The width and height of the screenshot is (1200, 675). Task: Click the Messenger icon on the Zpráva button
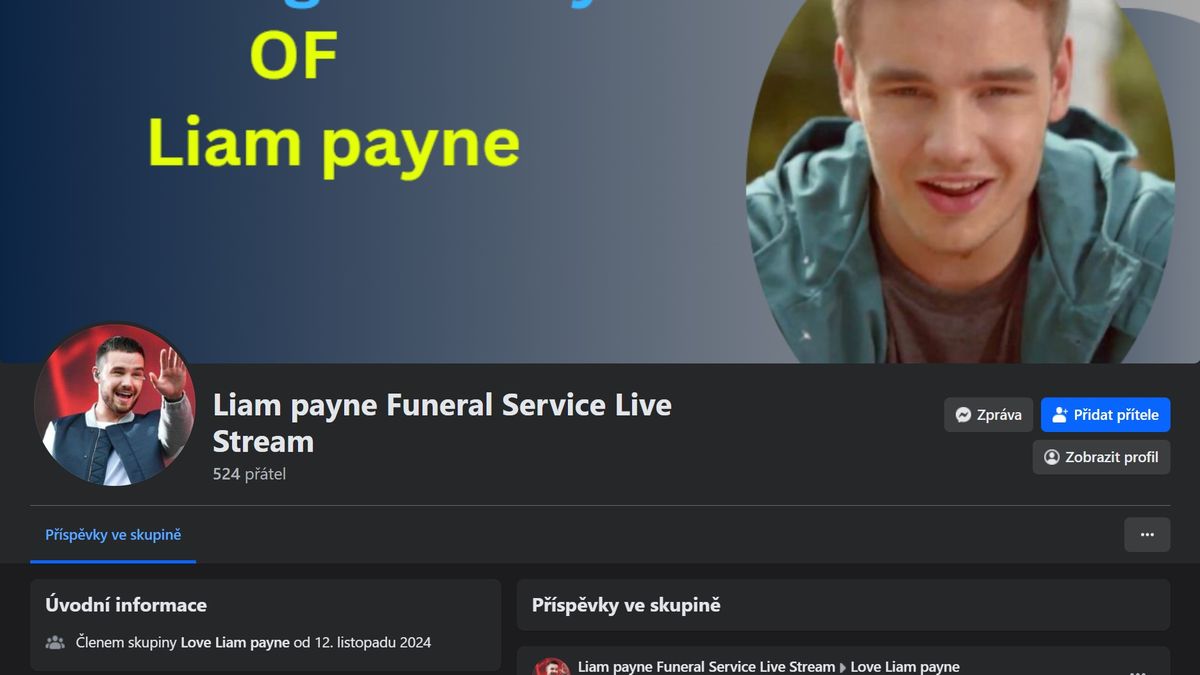[x=963, y=415]
